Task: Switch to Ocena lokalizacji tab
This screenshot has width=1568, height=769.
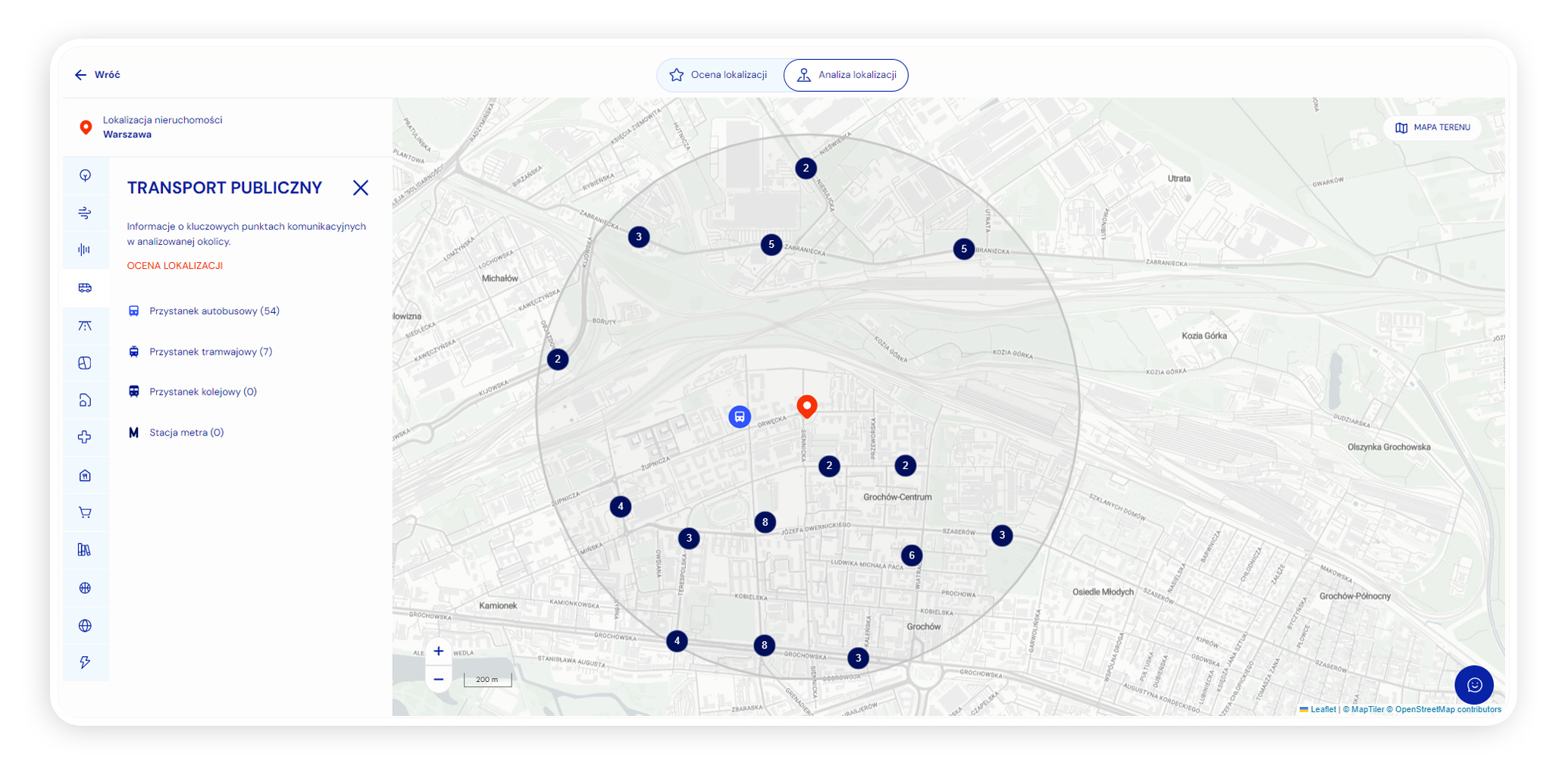Action: 718,75
